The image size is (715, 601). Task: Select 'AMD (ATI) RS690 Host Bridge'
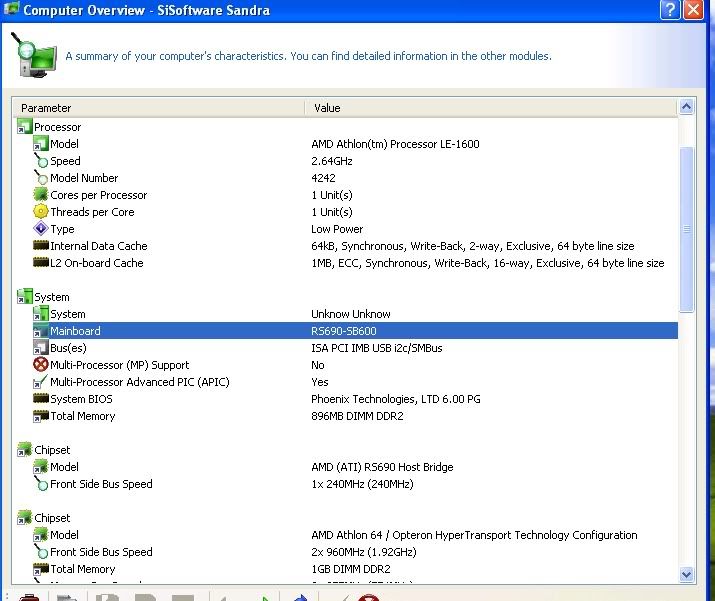(x=382, y=467)
